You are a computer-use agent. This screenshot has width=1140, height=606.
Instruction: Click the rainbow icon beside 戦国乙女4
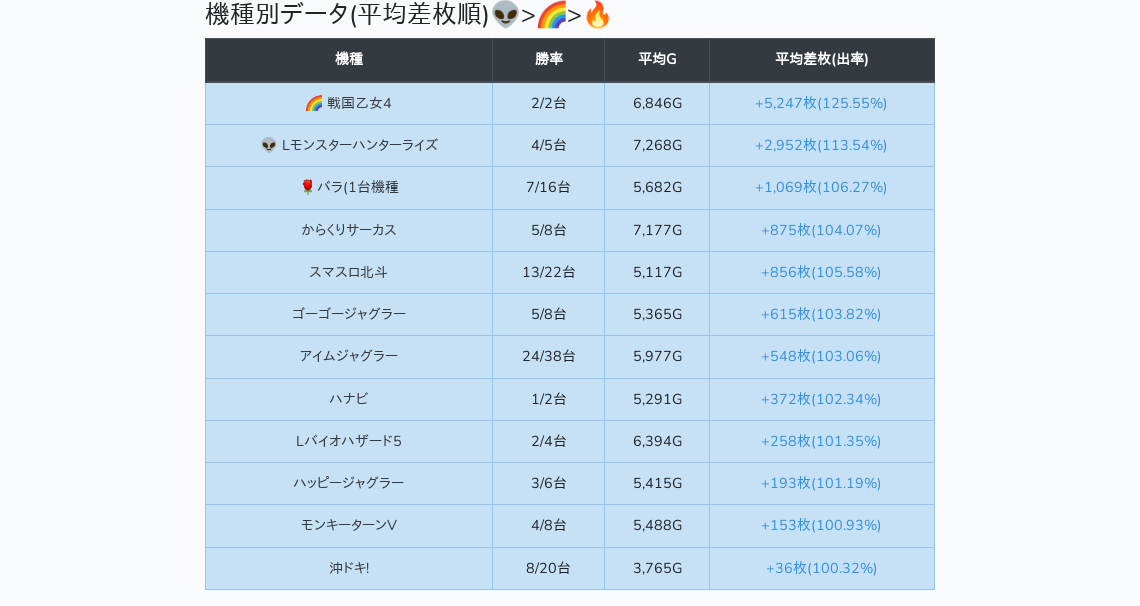pyautogui.click(x=314, y=103)
